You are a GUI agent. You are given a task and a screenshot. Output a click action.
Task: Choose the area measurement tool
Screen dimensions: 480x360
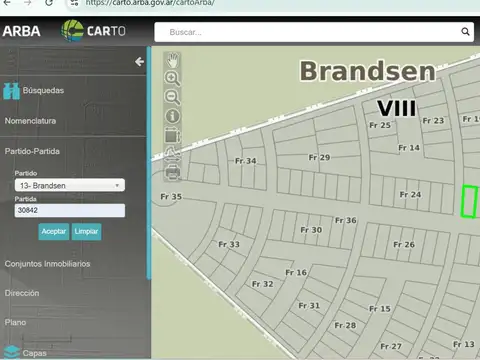point(172,136)
